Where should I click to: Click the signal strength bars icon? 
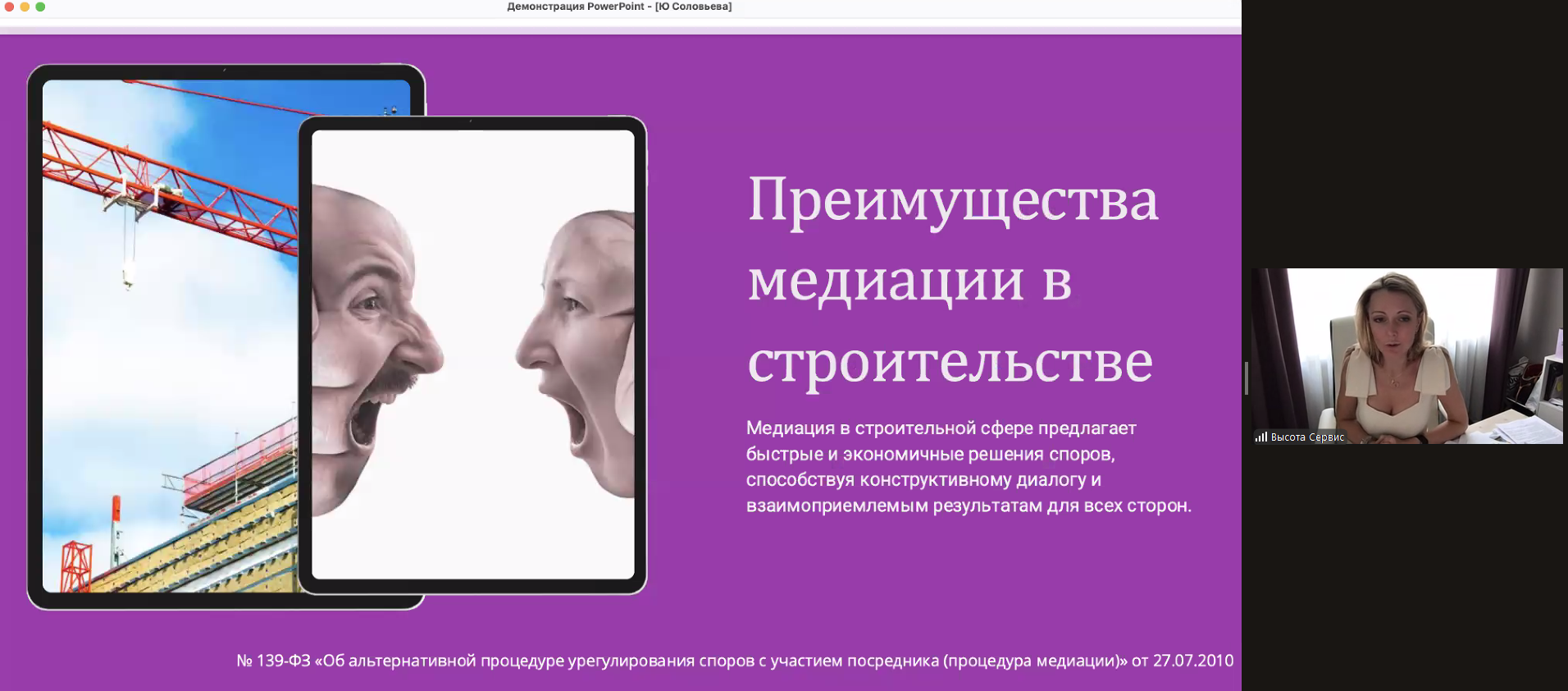click(1260, 437)
